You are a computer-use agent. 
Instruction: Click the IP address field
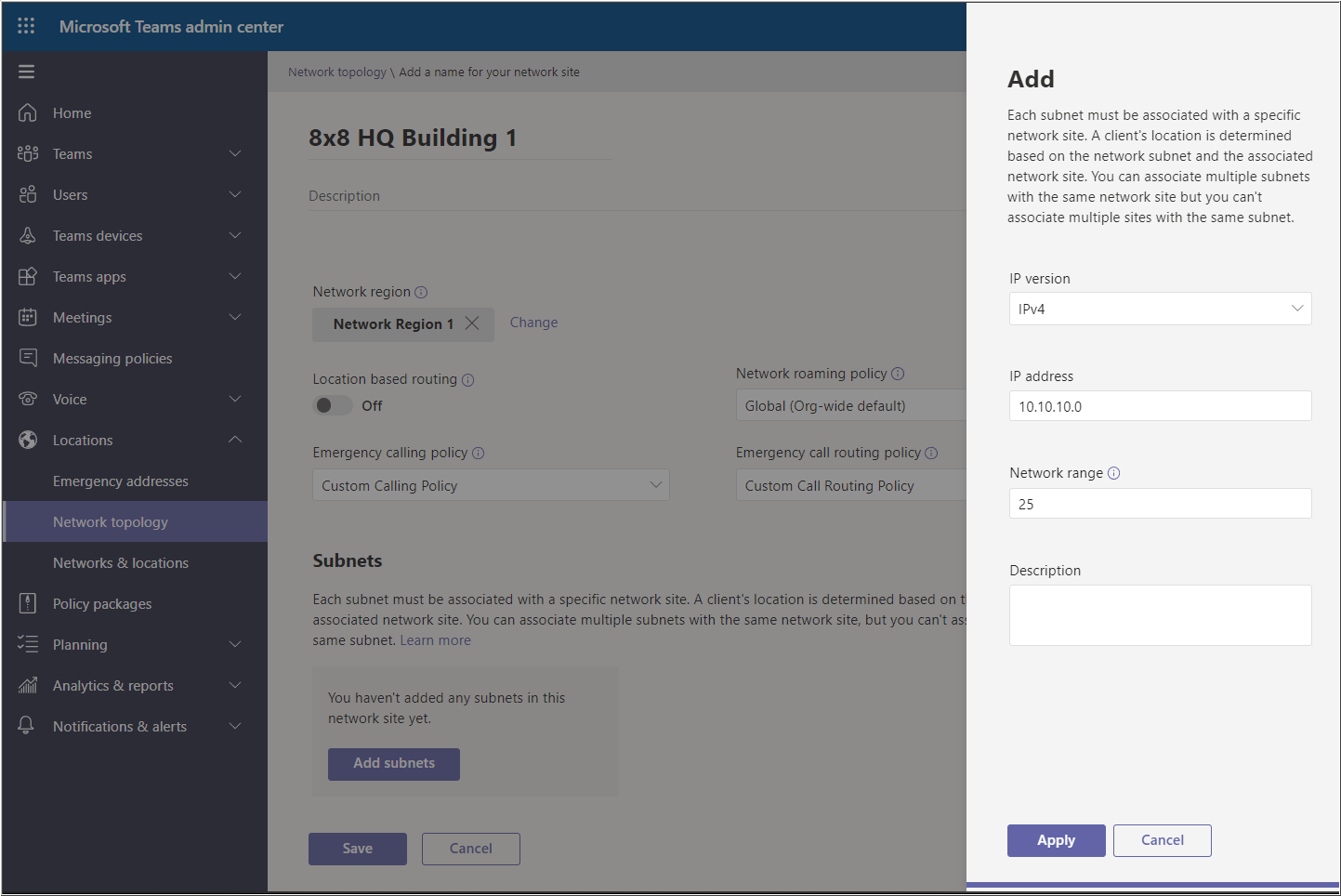(x=1160, y=406)
